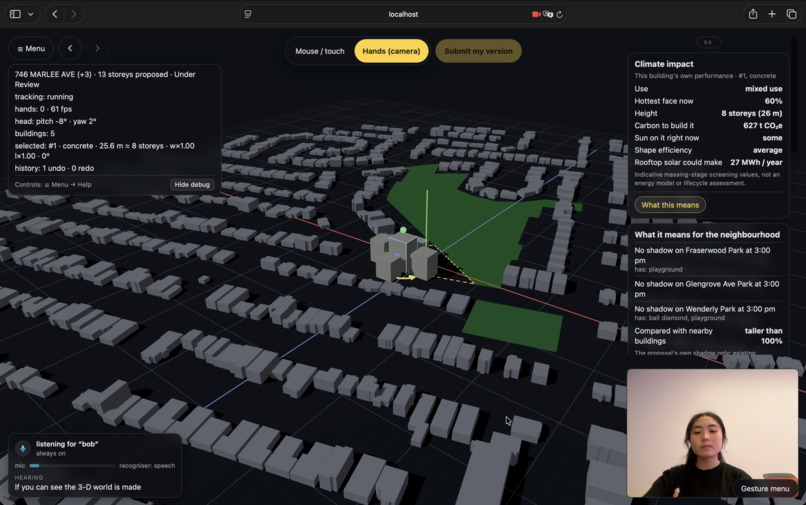The height and width of the screenshot is (505, 806).
Task: Click the 'Hottest face now' 60% value
Action: coord(773,101)
